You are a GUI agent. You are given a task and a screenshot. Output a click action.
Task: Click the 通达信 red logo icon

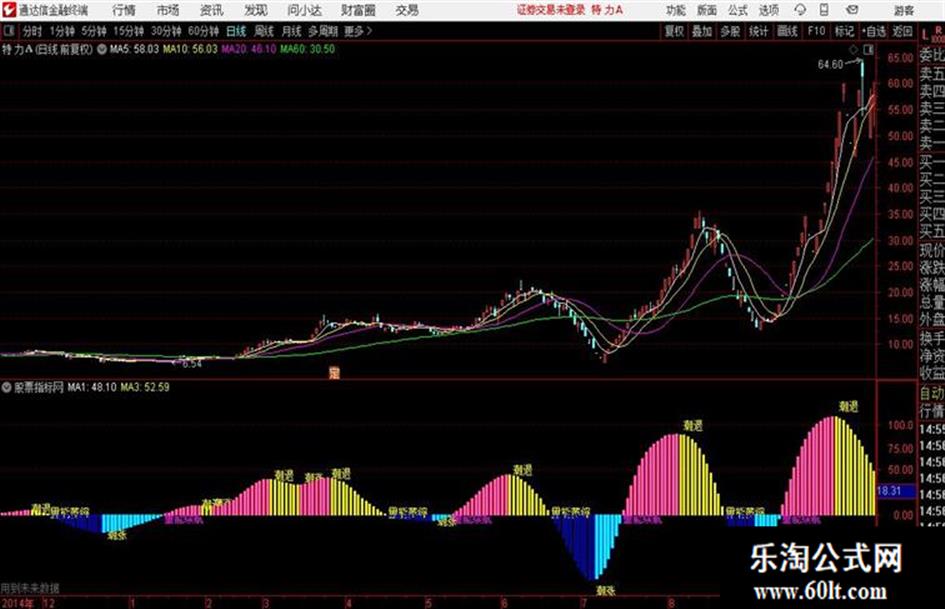click(8, 10)
